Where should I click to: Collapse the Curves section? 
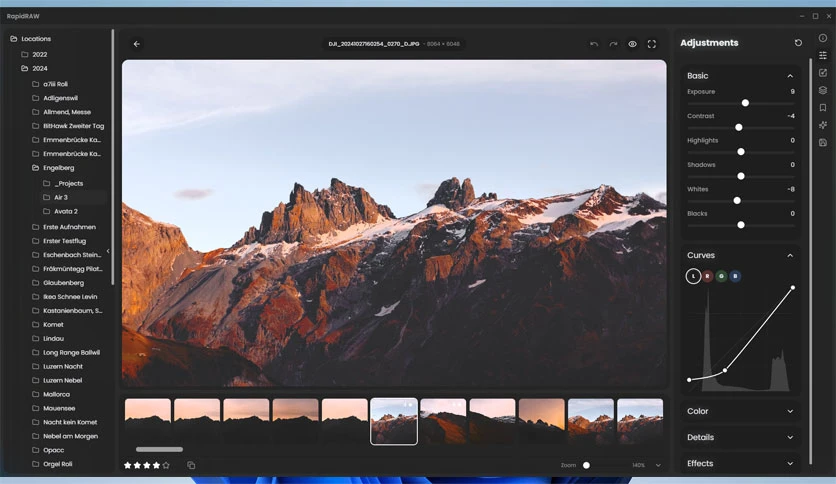pos(790,255)
